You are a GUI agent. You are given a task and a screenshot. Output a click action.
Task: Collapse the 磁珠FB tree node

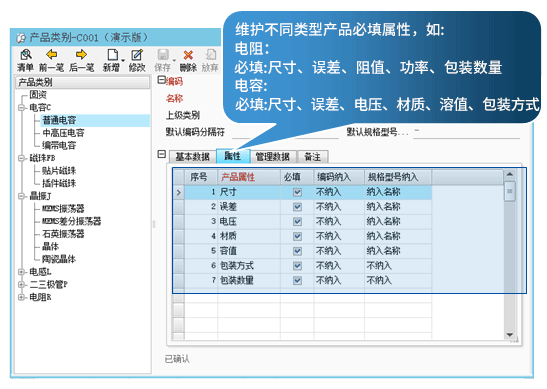pos(21,158)
